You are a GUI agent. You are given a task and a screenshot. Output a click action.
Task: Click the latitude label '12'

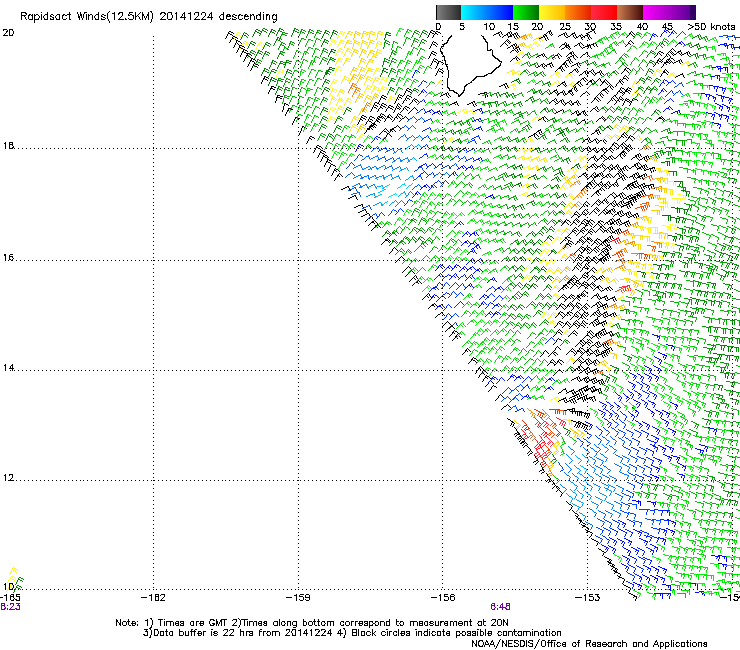8,478
